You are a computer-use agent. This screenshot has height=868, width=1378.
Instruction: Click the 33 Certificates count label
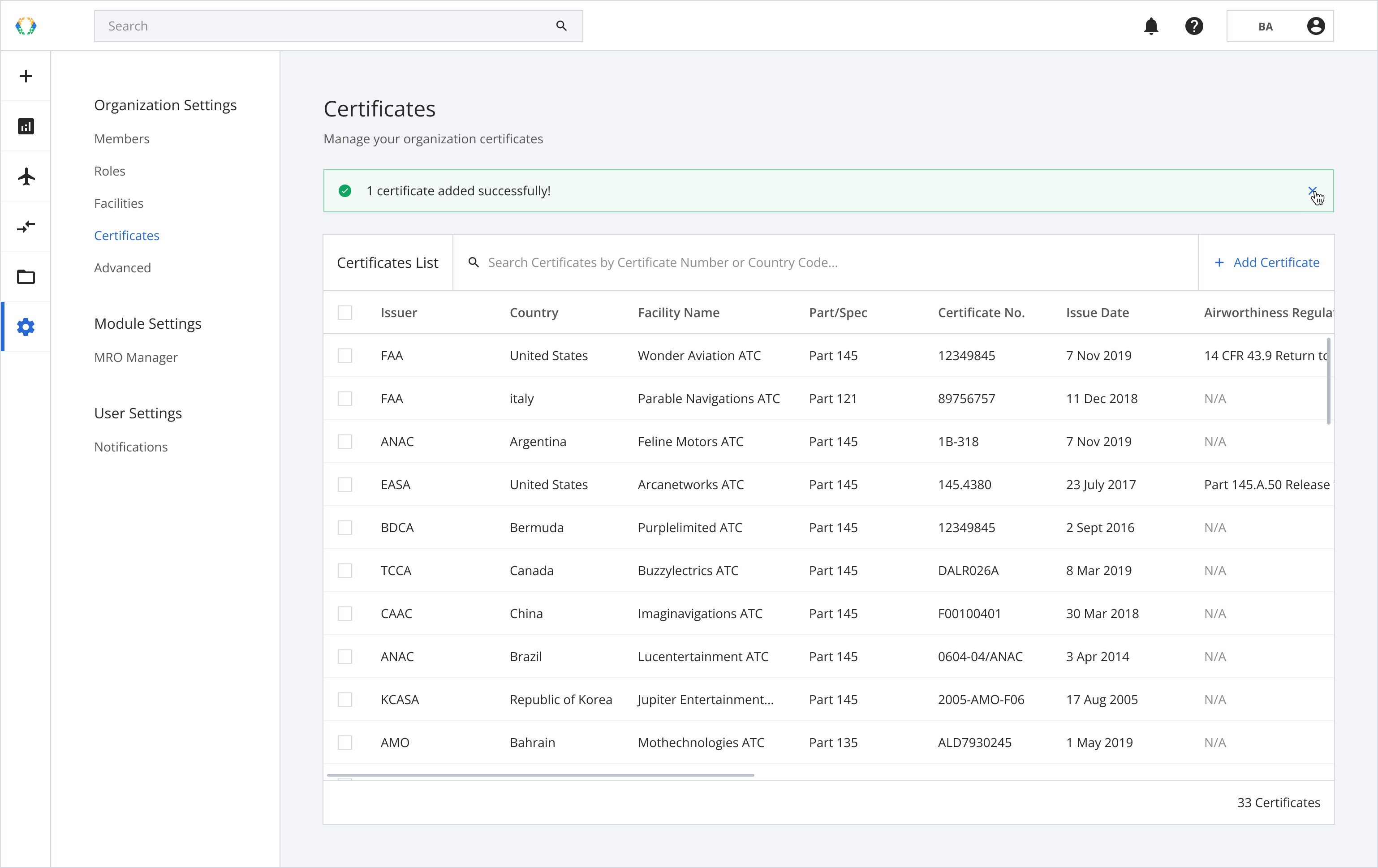coord(1279,802)
